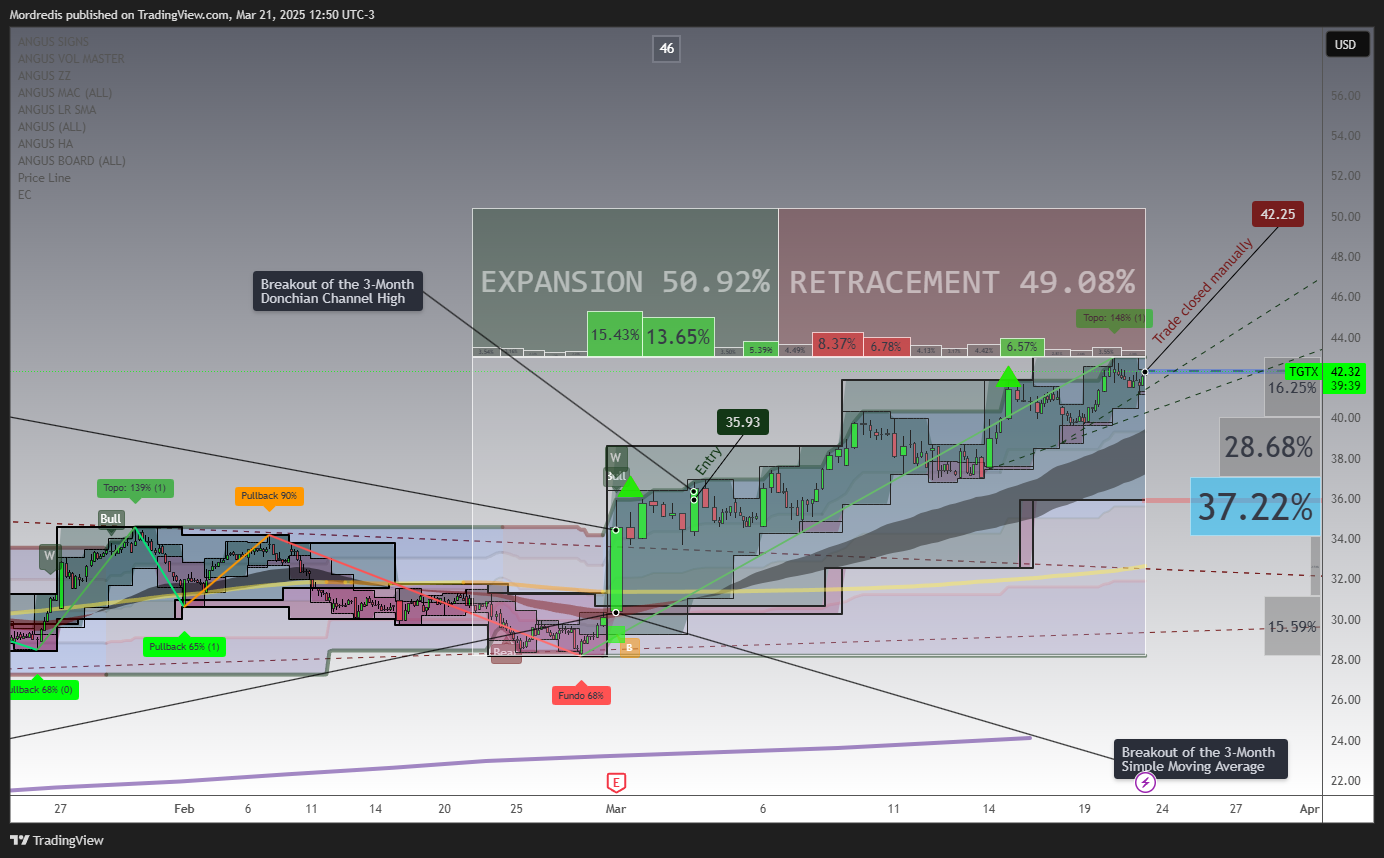This screenshot has height=858, width=1384.
Task: Click the RETRACEMENT 49.08% panel
Action: tap(961, 281)
